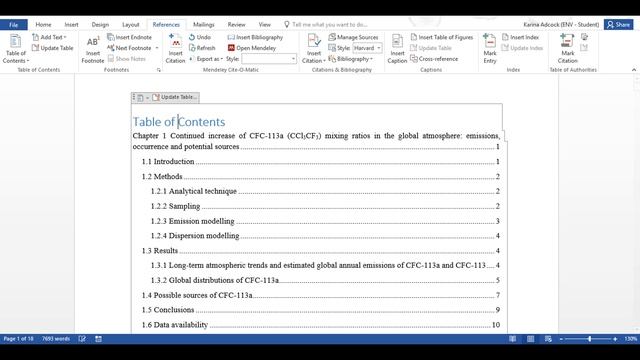Click Insert Table of Figures
The image size is (640, 360).
pyautogui.click(x=442, y=37)
